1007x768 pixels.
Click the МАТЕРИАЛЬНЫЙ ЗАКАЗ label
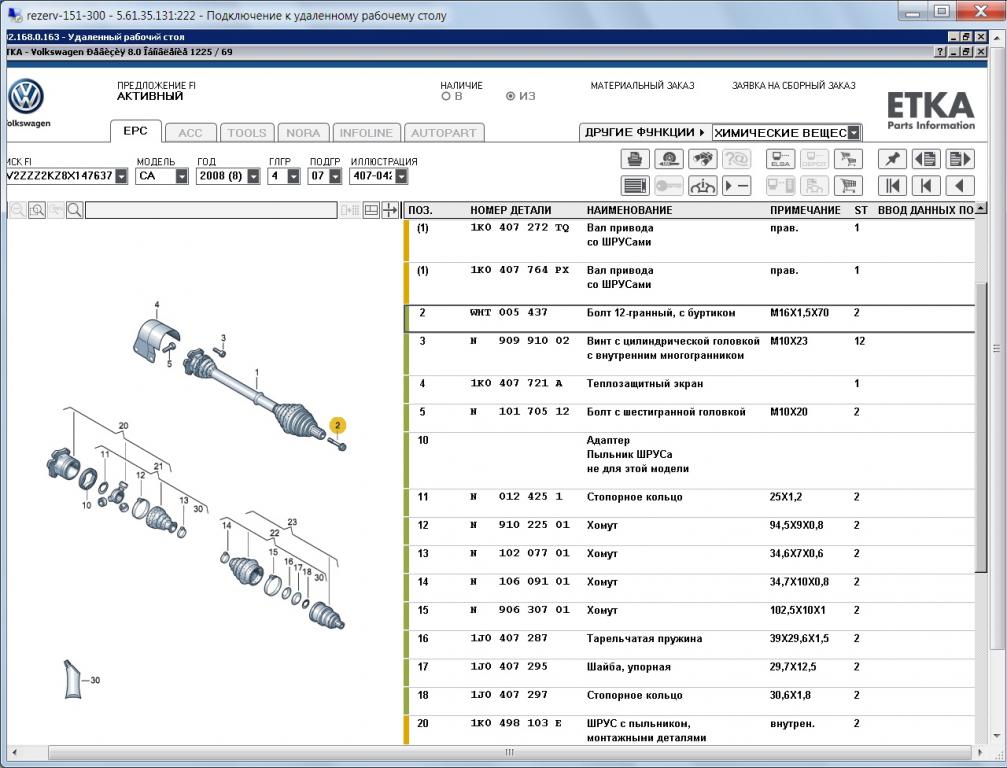642,85
